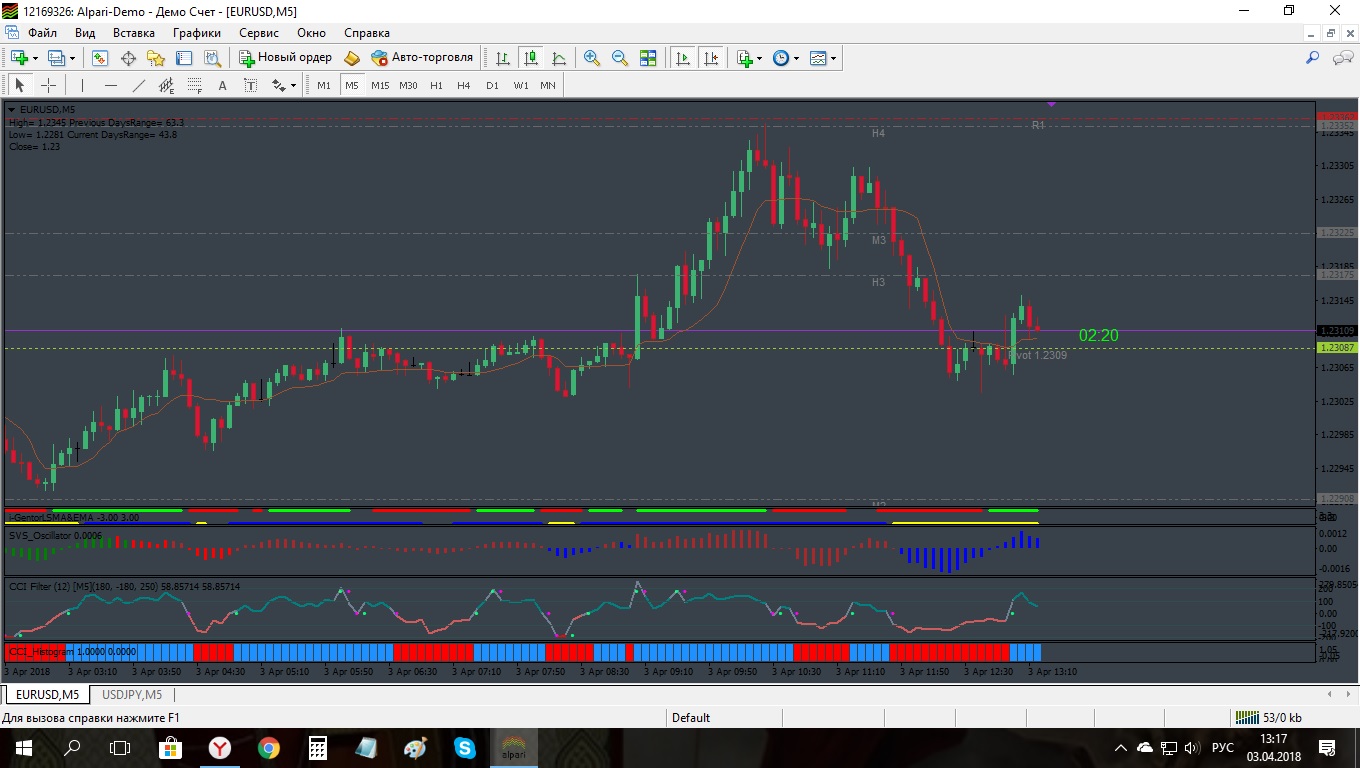Create a new chart with the toolbar icon
Image resolution: width=1360 pixels, height=768 pixels.
coord(19,58)
